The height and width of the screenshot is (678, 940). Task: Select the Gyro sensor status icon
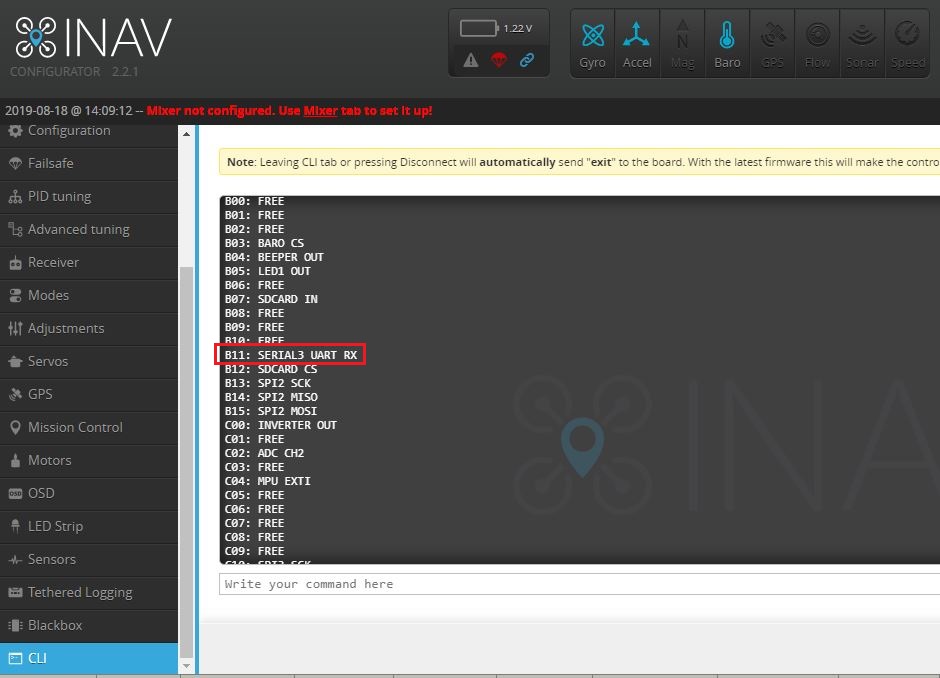coord(591,42)
